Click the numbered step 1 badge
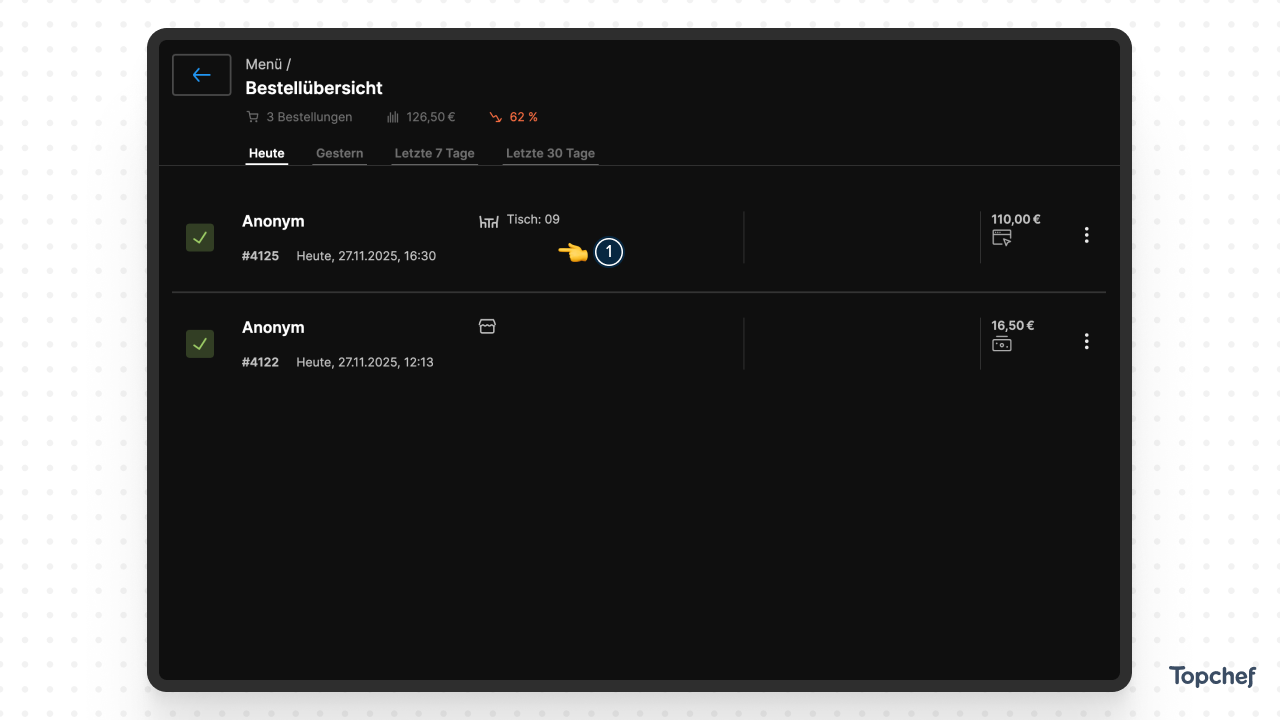 tap(609, 253)
